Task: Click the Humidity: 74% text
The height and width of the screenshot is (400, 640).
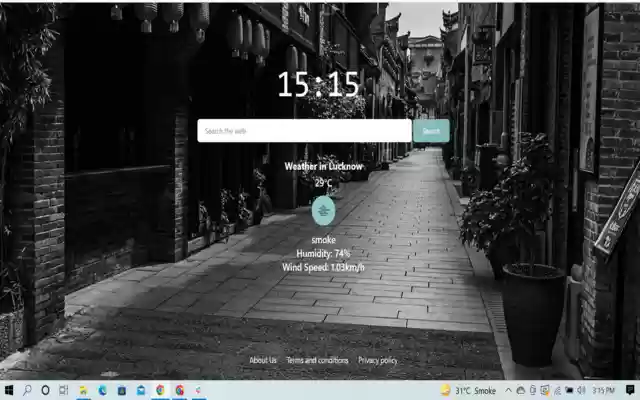Action: (x=323, y=253)
